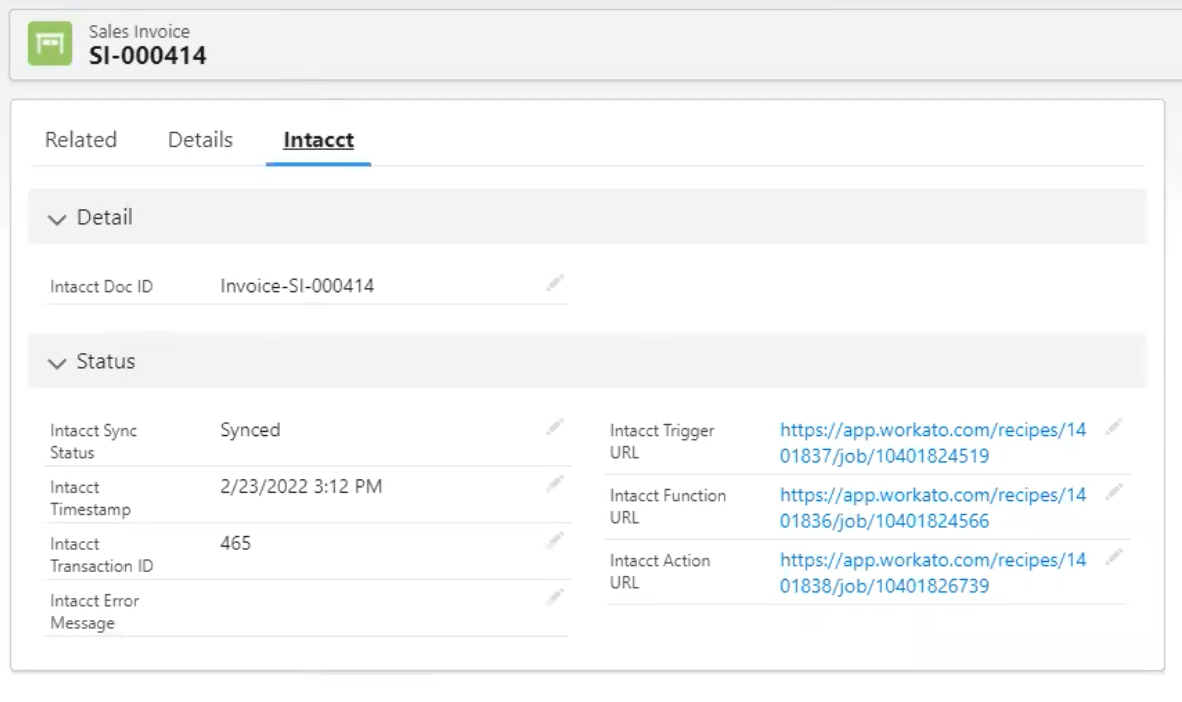Switch to the Related tab
Image resolution: width=1182 pixels, height=702 pixels.
coord(80,140)
